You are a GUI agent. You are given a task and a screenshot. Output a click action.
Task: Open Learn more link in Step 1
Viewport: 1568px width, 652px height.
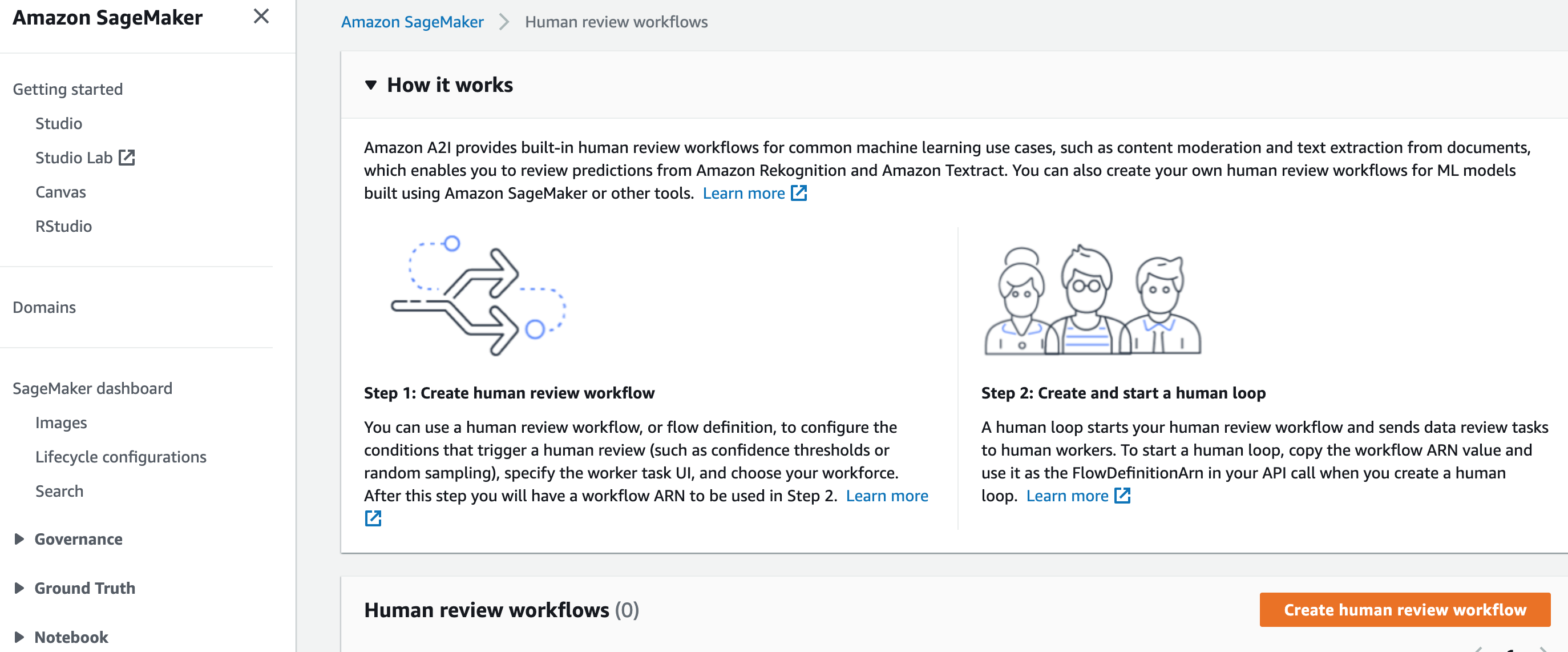coord(886,496)
